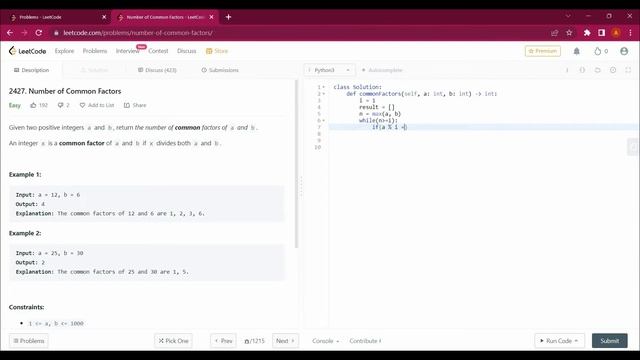Click the panel divider collapse handle
The image size is (640, 360).
coord(301,187)
